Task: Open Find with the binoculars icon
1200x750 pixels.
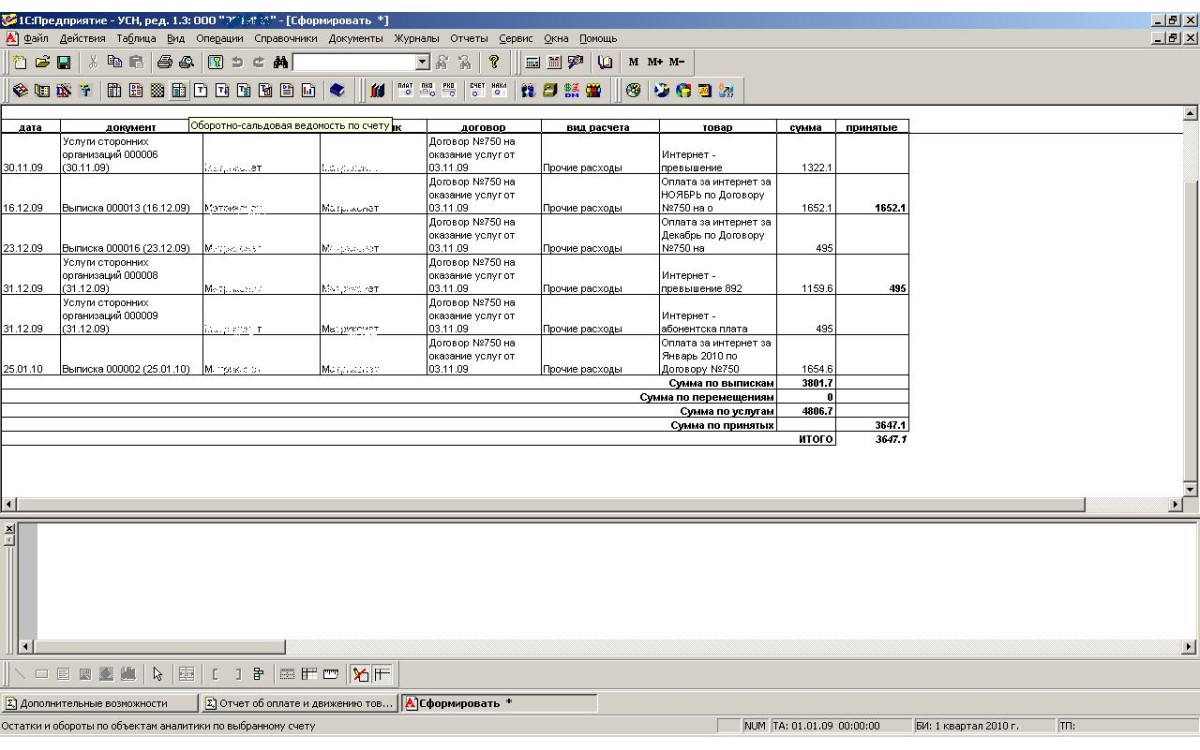Action: click(280, 63)
